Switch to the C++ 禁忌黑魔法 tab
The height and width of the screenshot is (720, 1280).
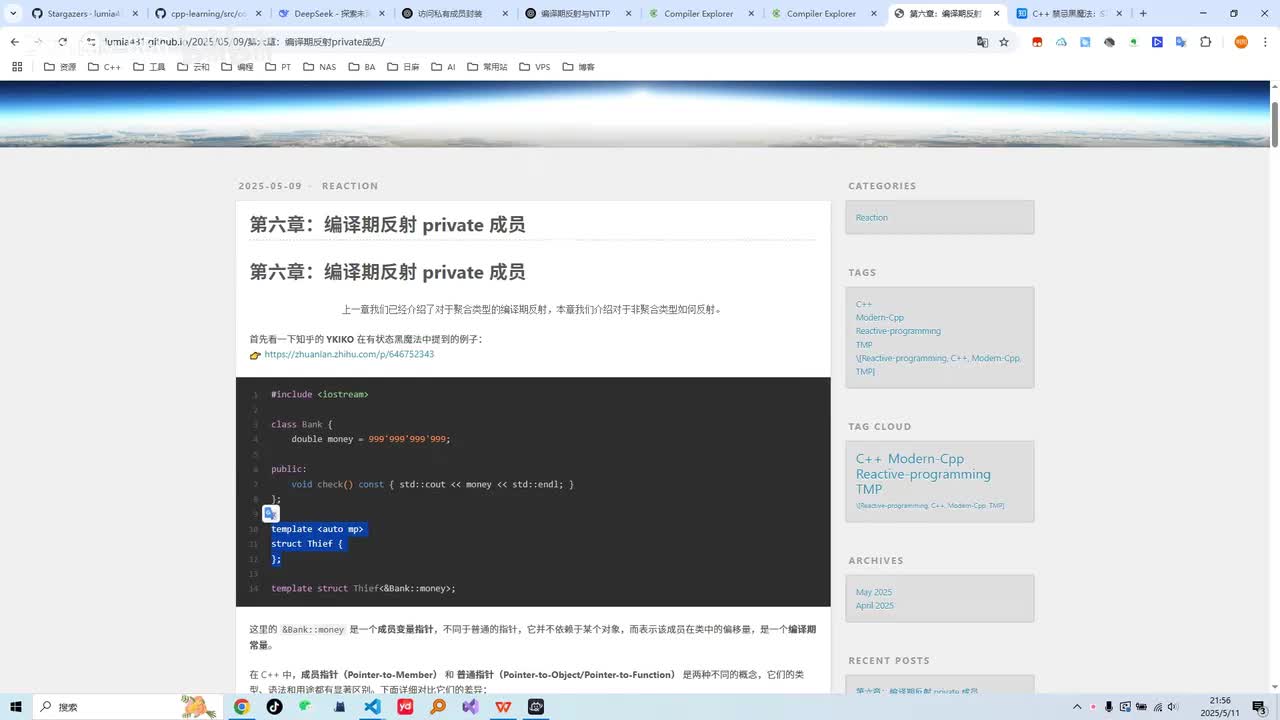[x=1070, y=14]
